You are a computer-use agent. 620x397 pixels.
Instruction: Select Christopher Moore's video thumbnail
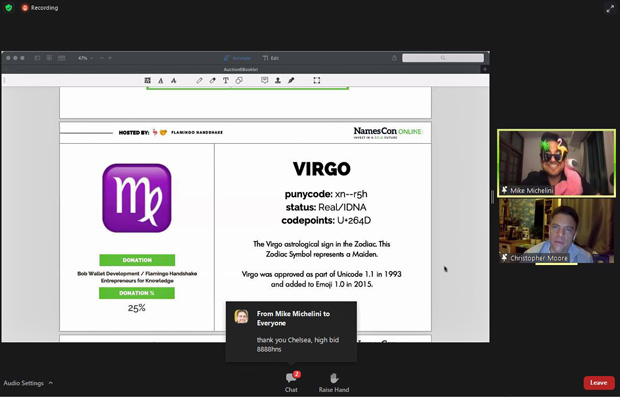click(x=556, y=231)
